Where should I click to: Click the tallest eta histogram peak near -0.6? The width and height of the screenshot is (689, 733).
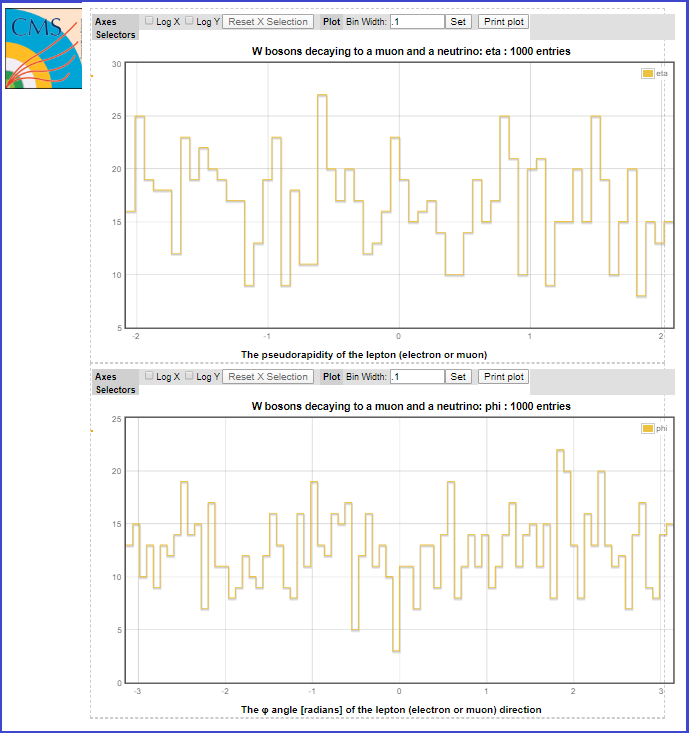pyautogui.click(x=322, y=95)
